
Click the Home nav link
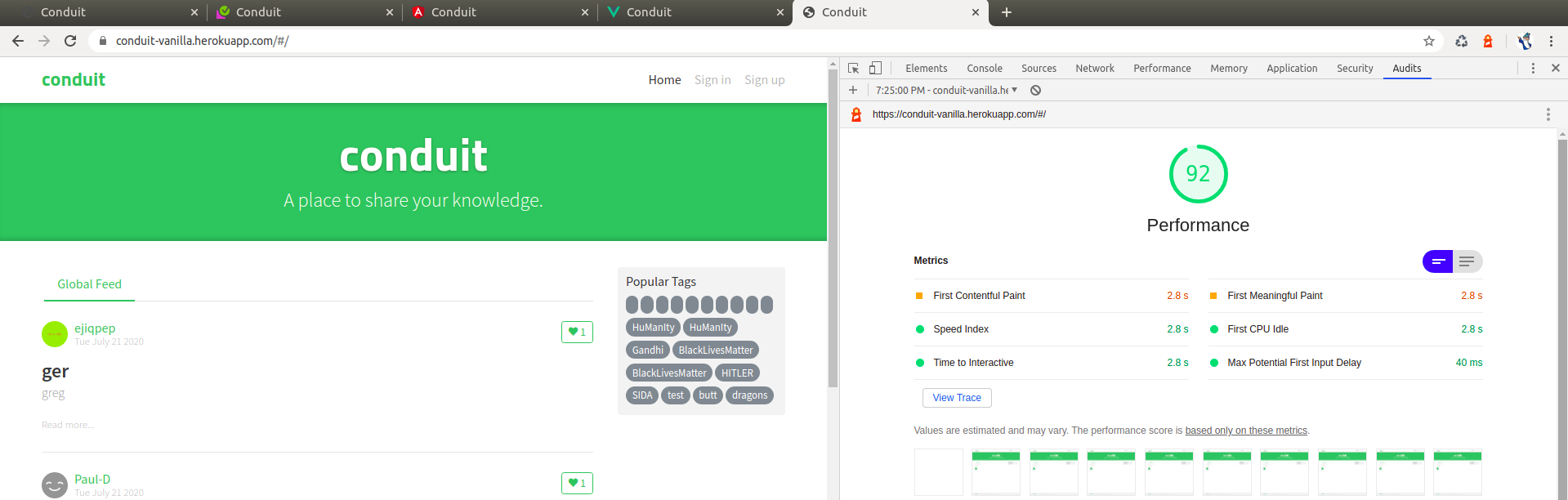(664, 80)
